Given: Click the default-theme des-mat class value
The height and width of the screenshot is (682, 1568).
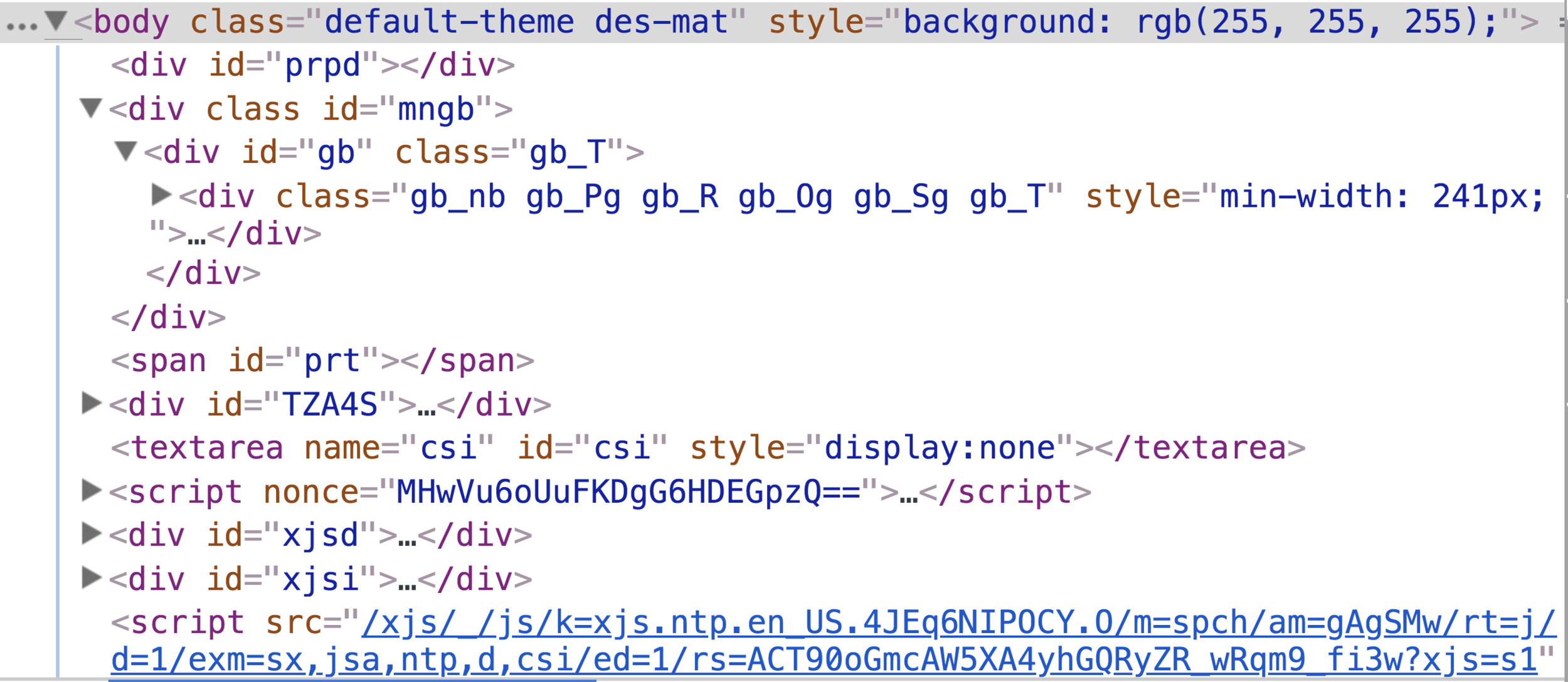Looking at the screenshot, I should pyautogui.click(x=526, y=22).
